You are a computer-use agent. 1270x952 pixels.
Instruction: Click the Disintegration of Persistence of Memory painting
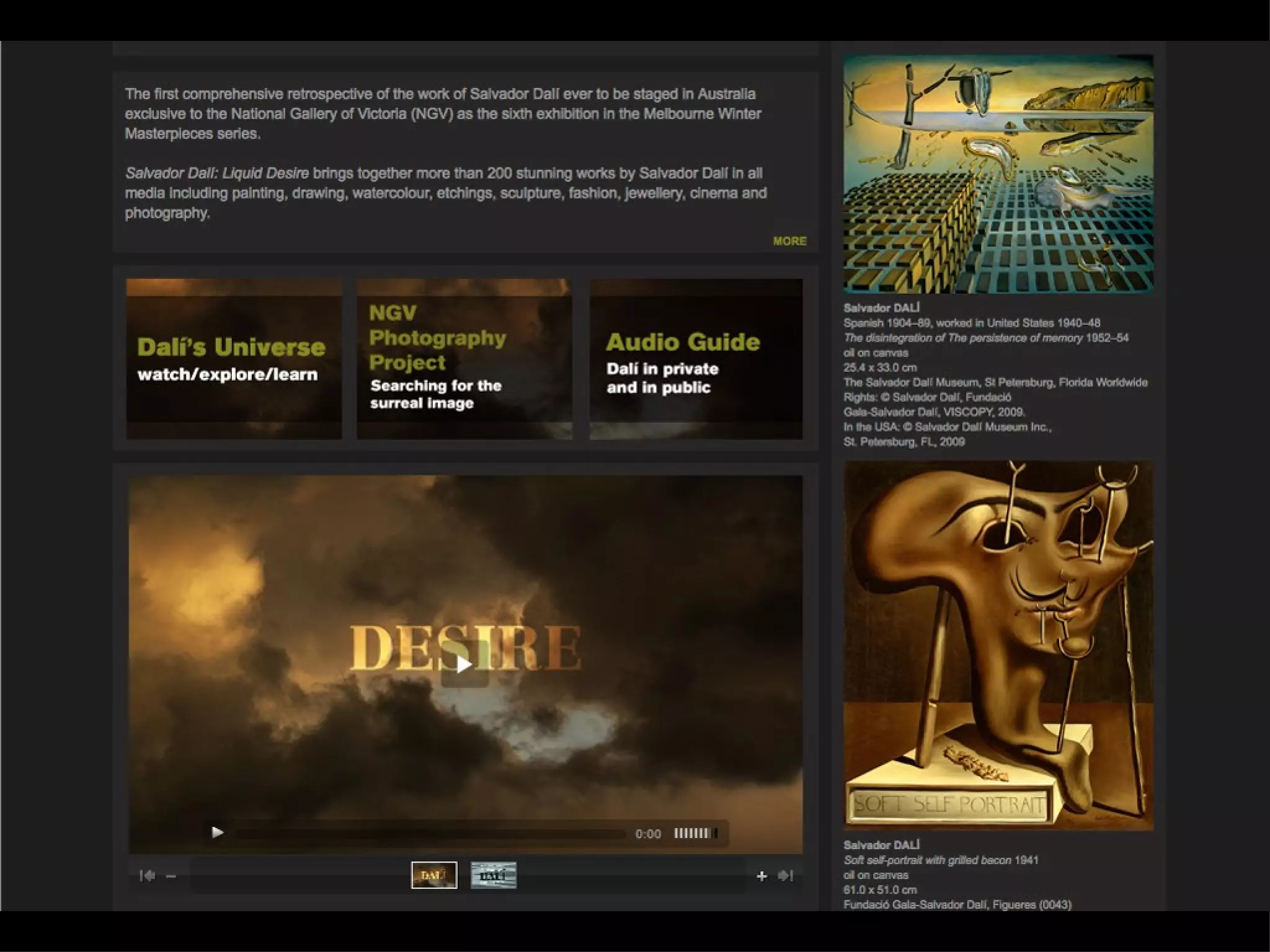[x=998, y=174]
